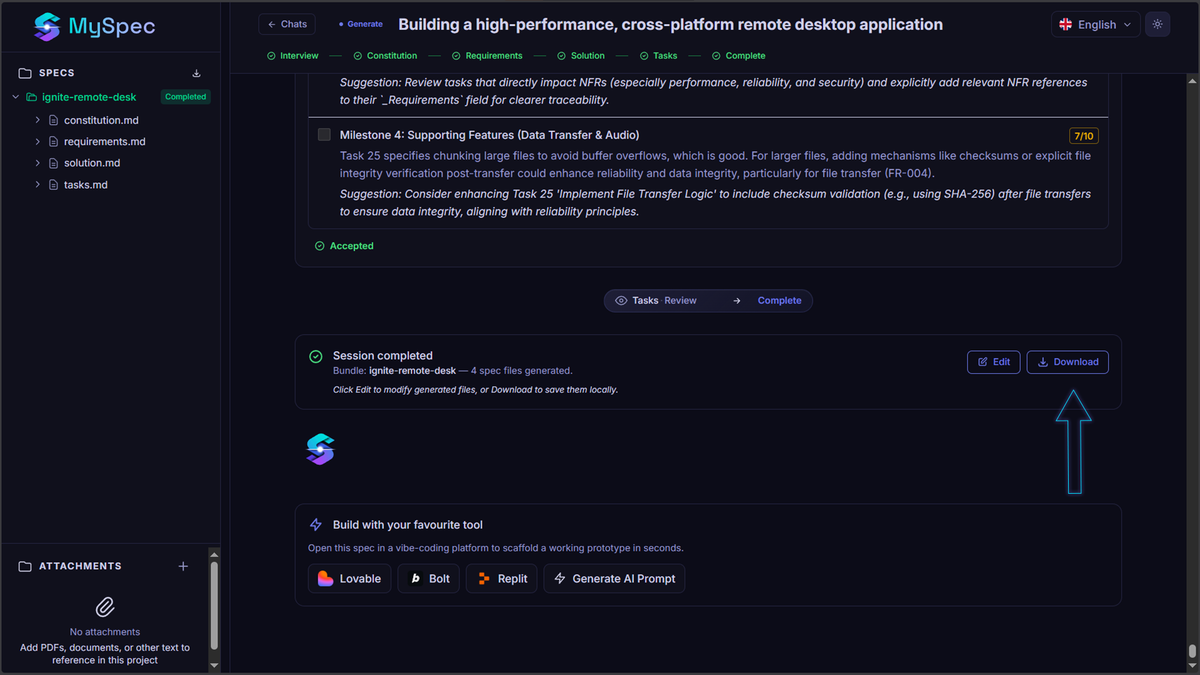Image resolution: width=1200 pixels, height=675 pixels.
Task: Click the main page scrollbar handle
Action: tap(1191, 653)
